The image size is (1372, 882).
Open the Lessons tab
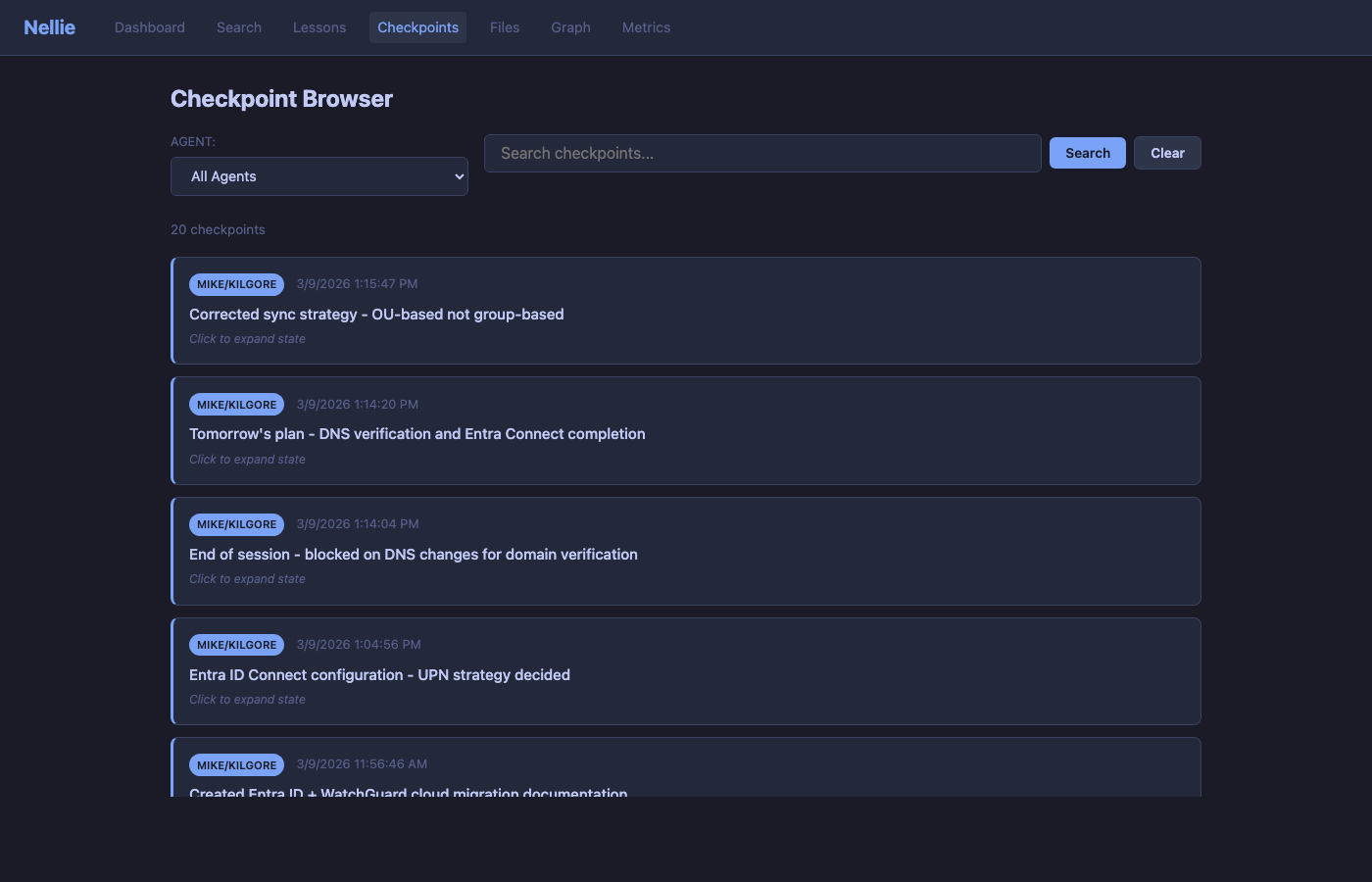click(318, 27)
